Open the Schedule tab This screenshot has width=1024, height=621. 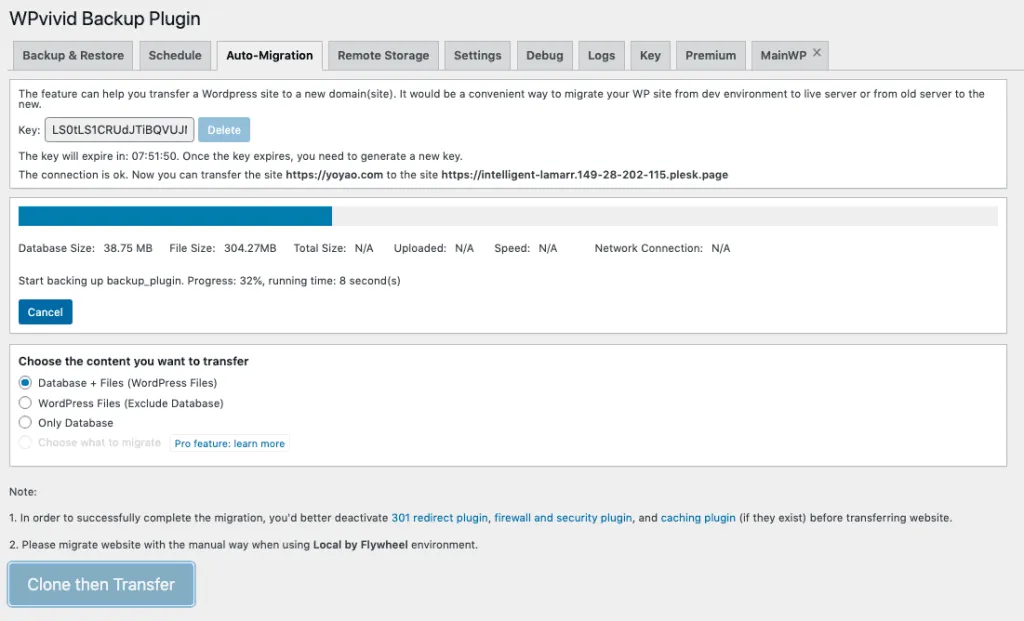click(175, 55)
